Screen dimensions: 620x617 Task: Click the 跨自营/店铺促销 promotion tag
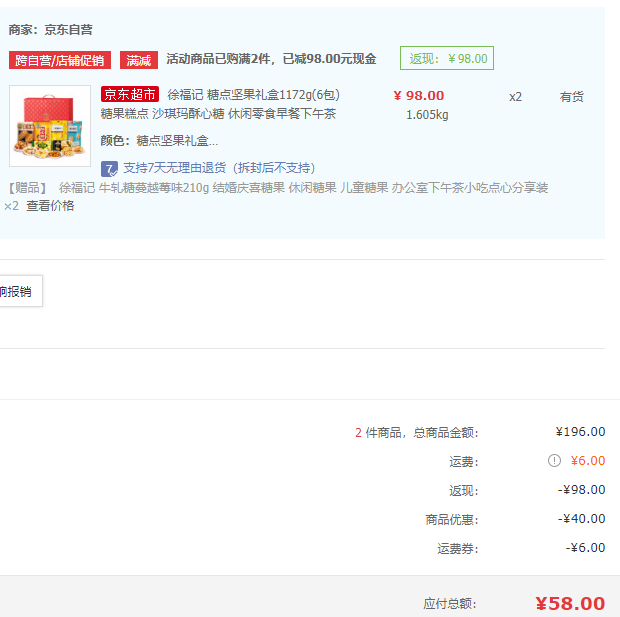pyautogui.click(x=60, y=60)
